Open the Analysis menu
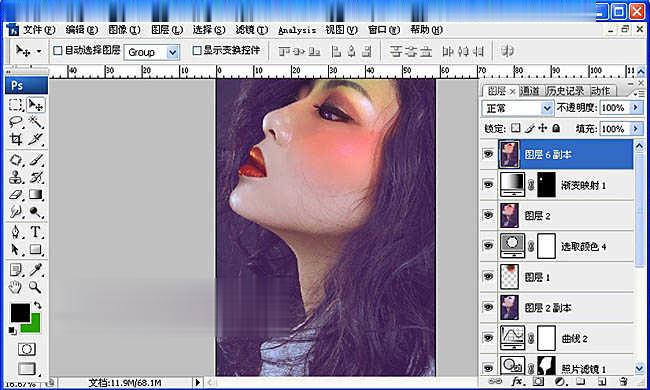 coord(296,30)
